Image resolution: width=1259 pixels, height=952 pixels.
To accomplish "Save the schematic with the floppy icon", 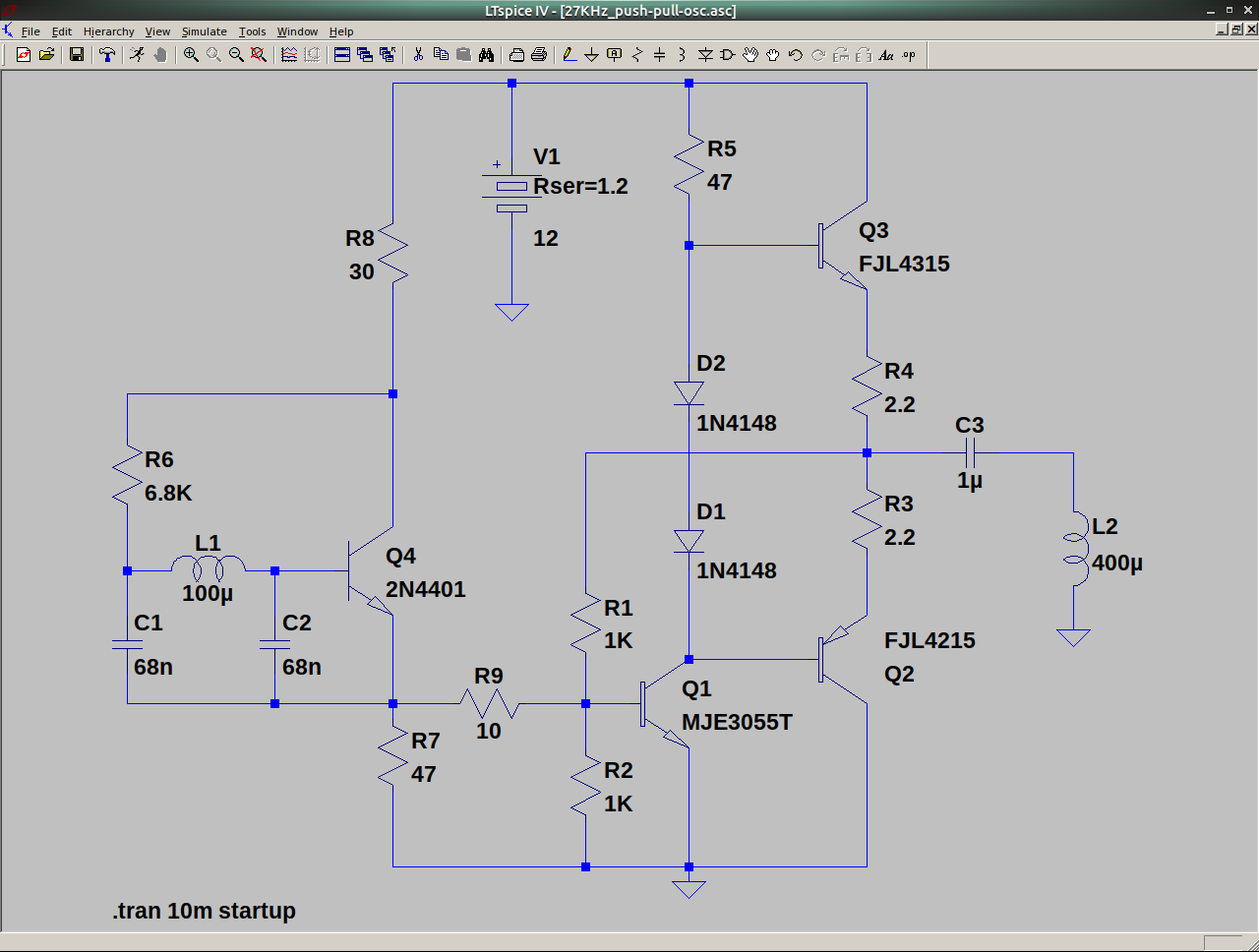I will pos(77,55).
